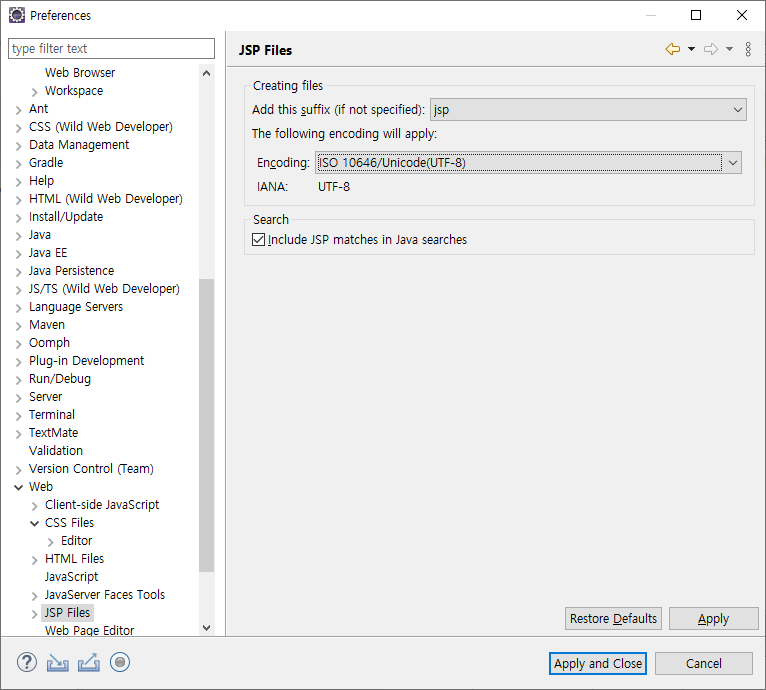
Task: Select JavaScript under Web
Action: pyautogui.click(x=71, y=577)
